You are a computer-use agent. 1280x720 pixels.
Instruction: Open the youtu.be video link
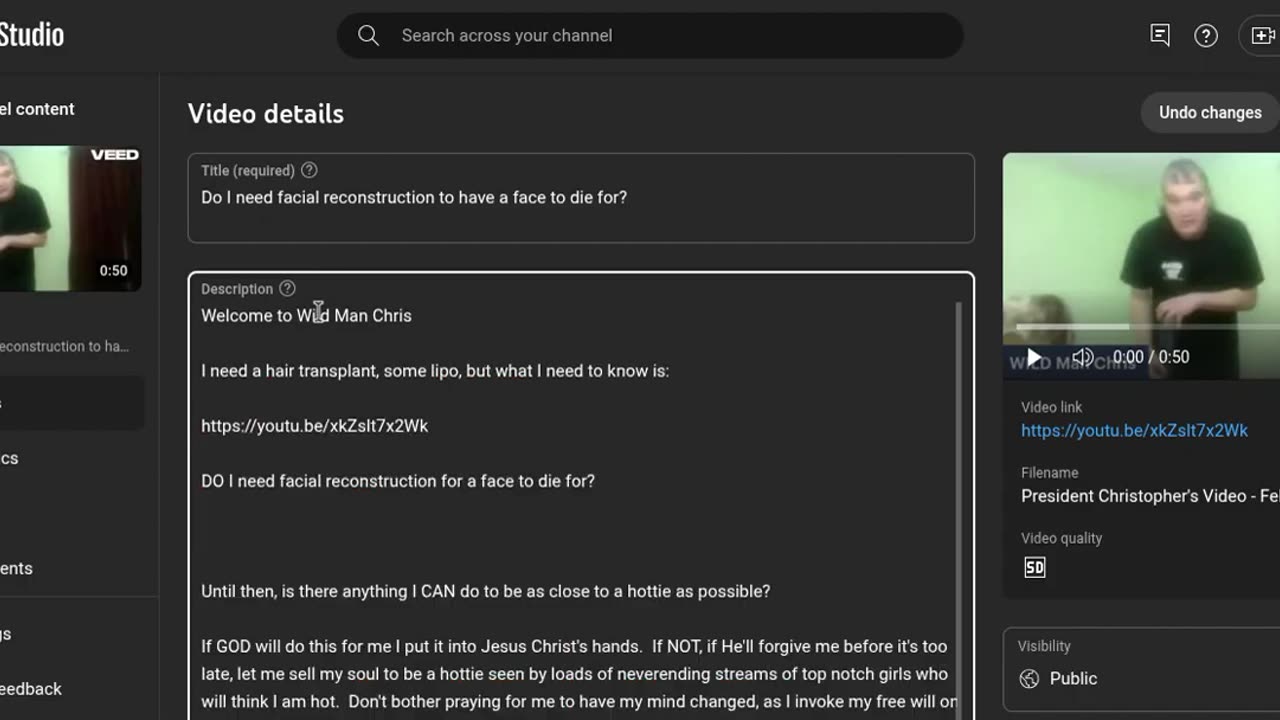click(1134, 430)
